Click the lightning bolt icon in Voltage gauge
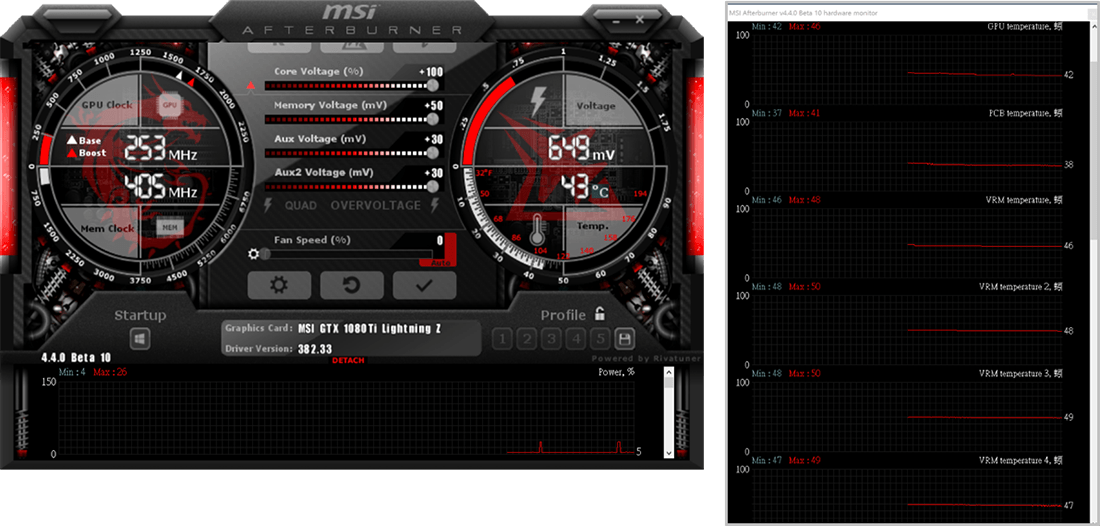Screen dimensions: 1100x526 click(x=538, y=102)
